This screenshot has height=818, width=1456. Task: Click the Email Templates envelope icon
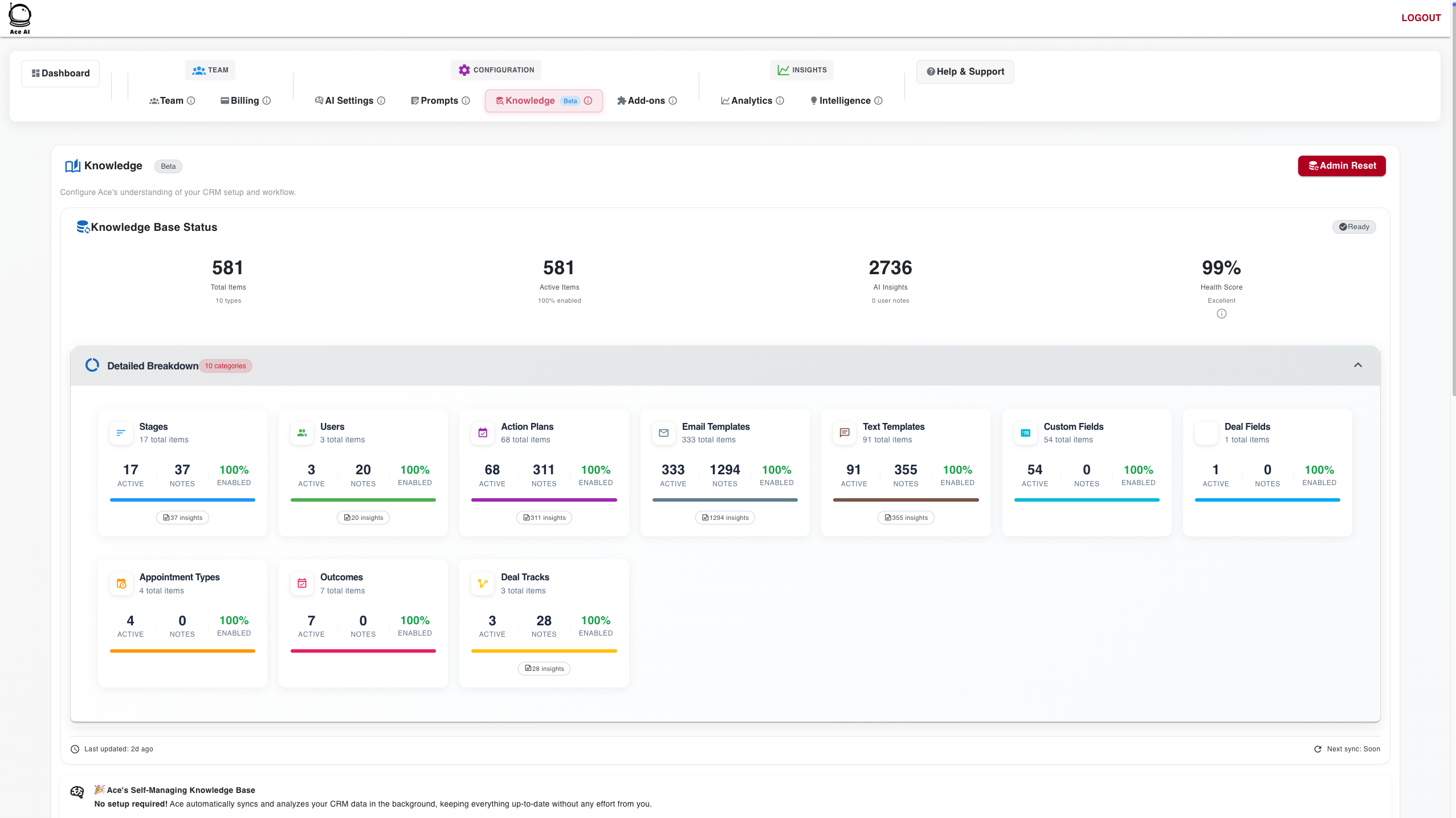(x=663, y=433)
